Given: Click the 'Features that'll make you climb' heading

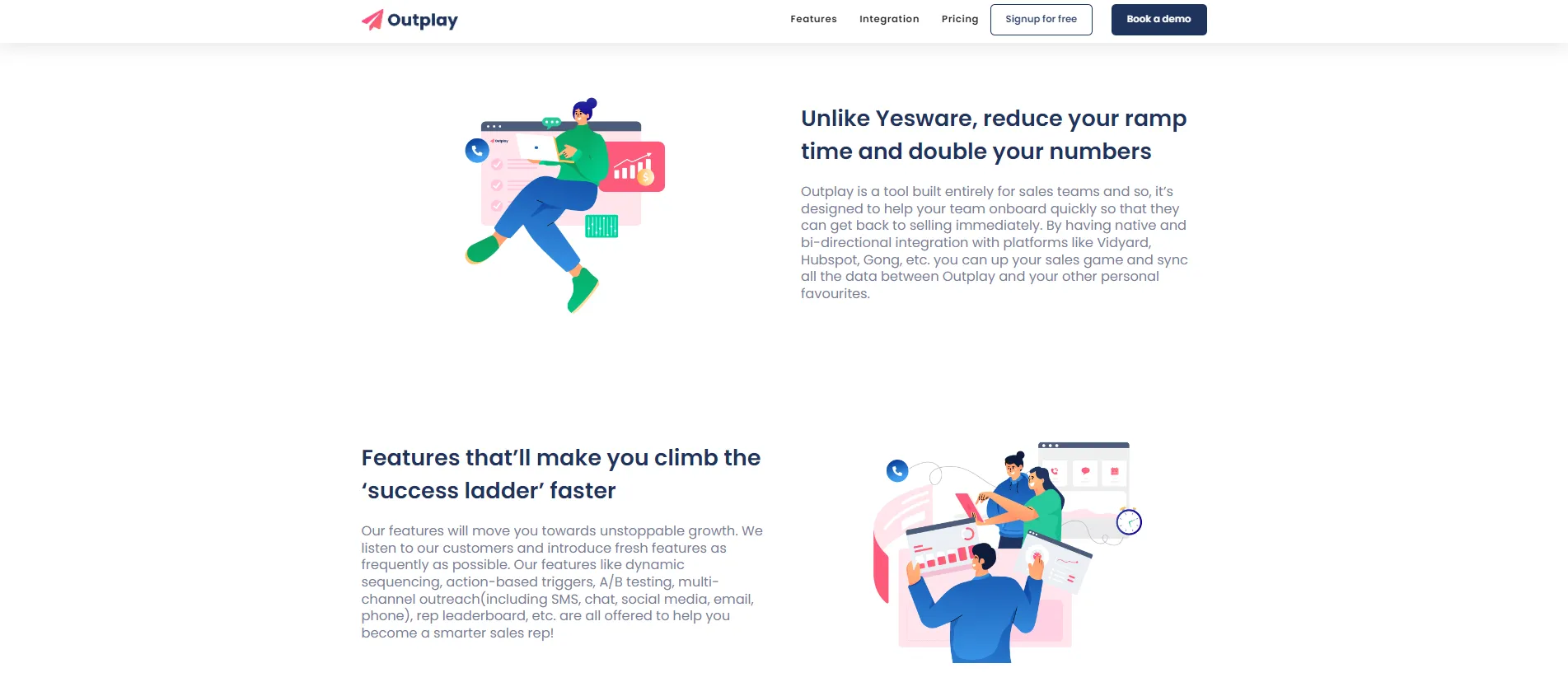Looking at the screenshot, I should 561,474.
